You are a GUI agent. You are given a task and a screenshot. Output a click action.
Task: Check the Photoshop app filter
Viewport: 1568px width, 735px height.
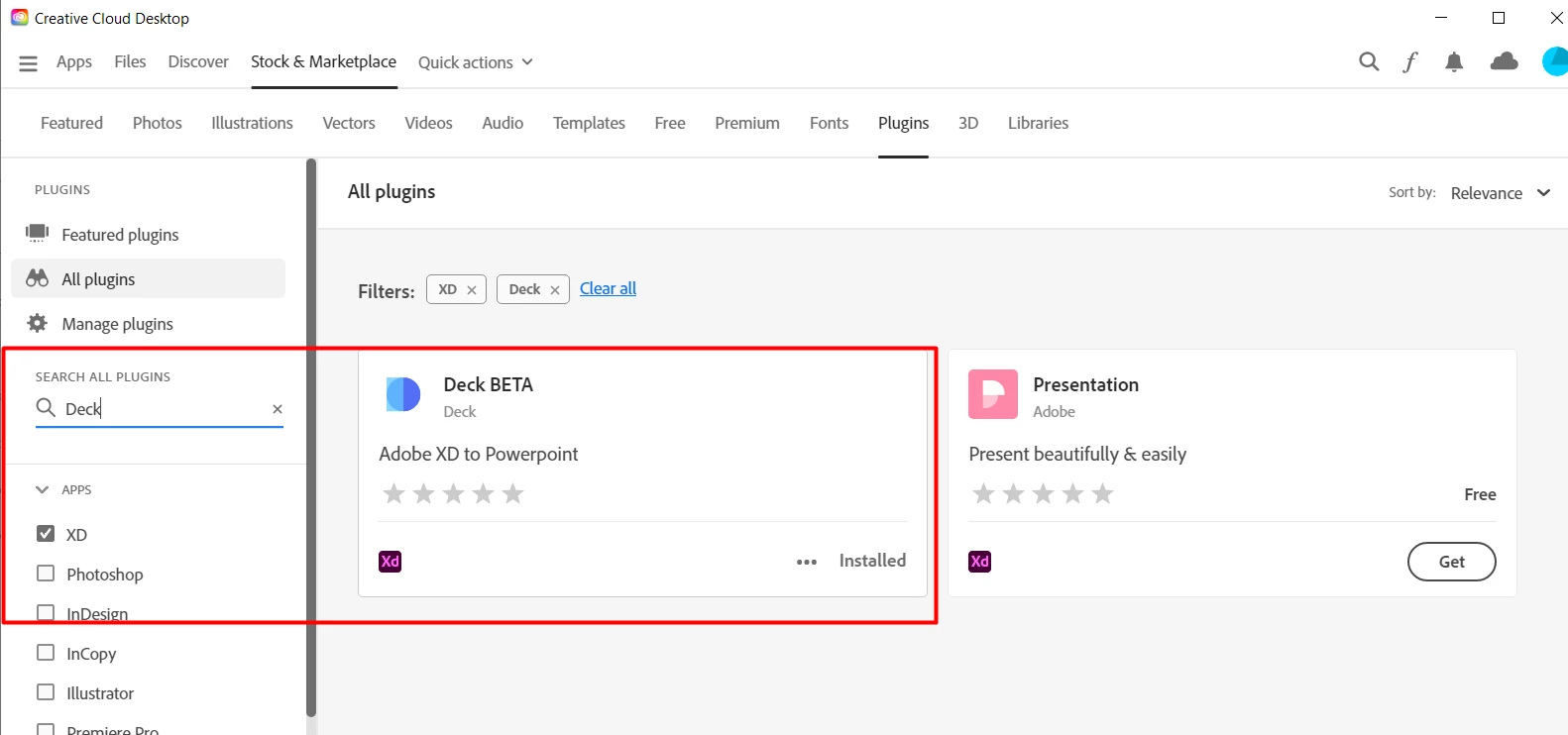tap(46, 574)
